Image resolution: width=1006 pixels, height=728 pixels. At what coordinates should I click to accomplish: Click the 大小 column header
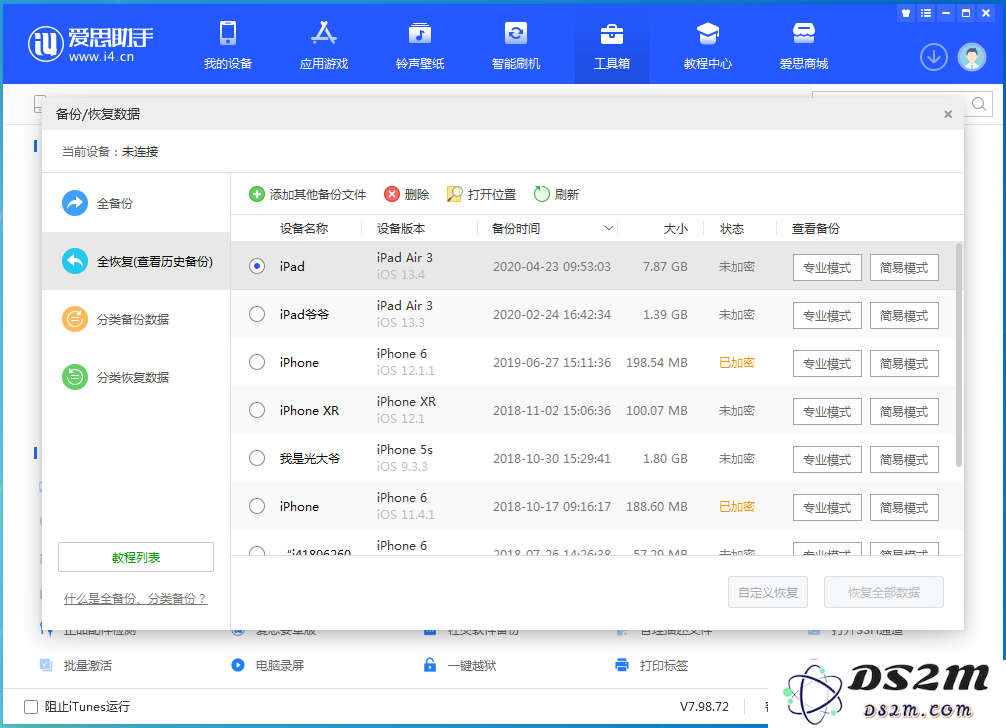click(x=675, y=228)
